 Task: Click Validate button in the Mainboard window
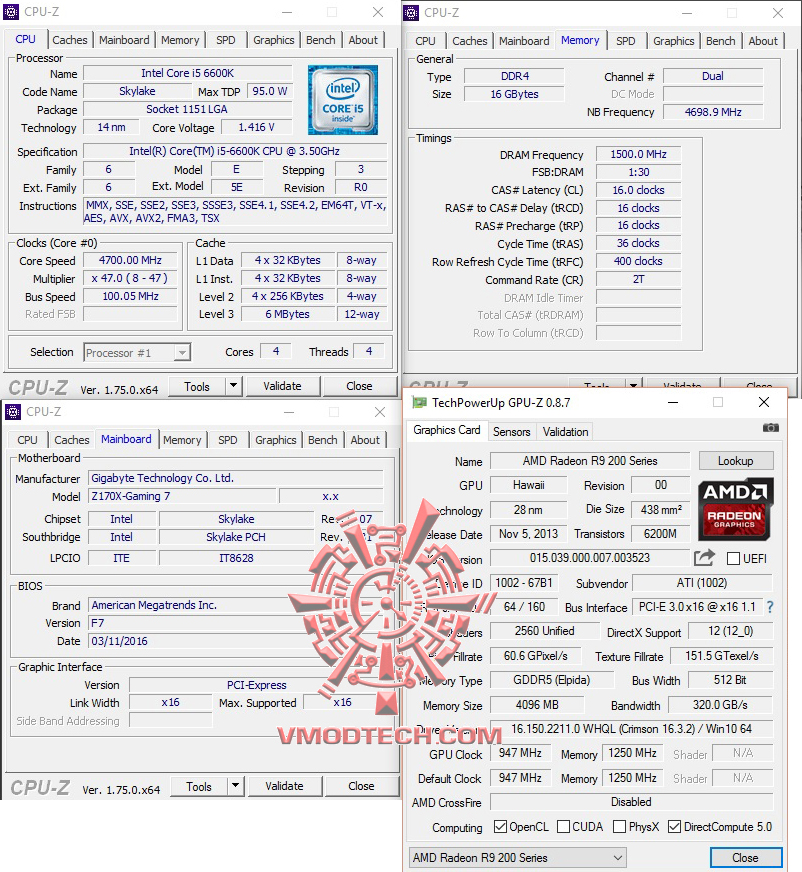coord(284,786)
